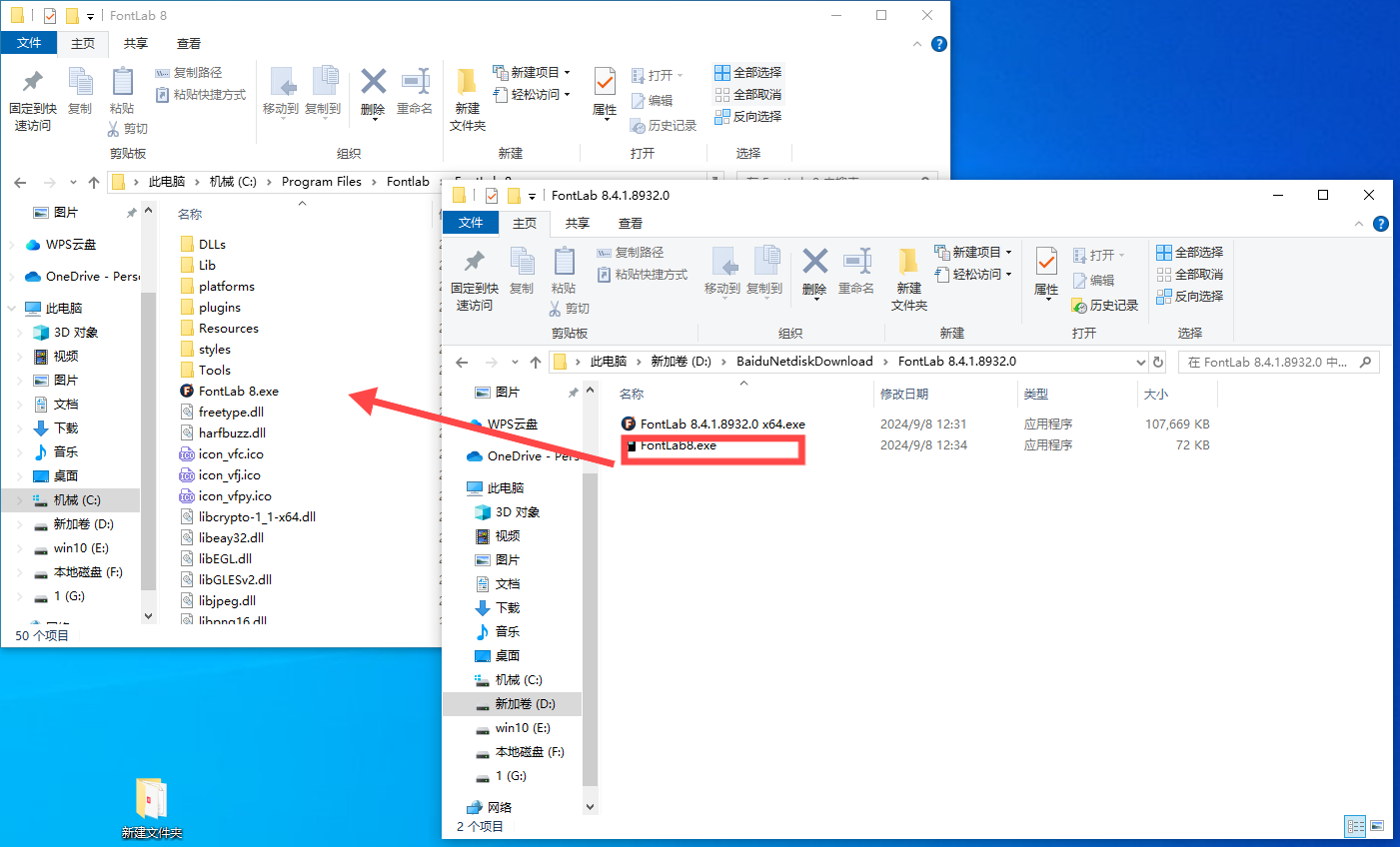Image resolution: width=1400 pixels, height=847 pixels.
Task: Open the 查看 tab in the front window
Action: (630, 224)
